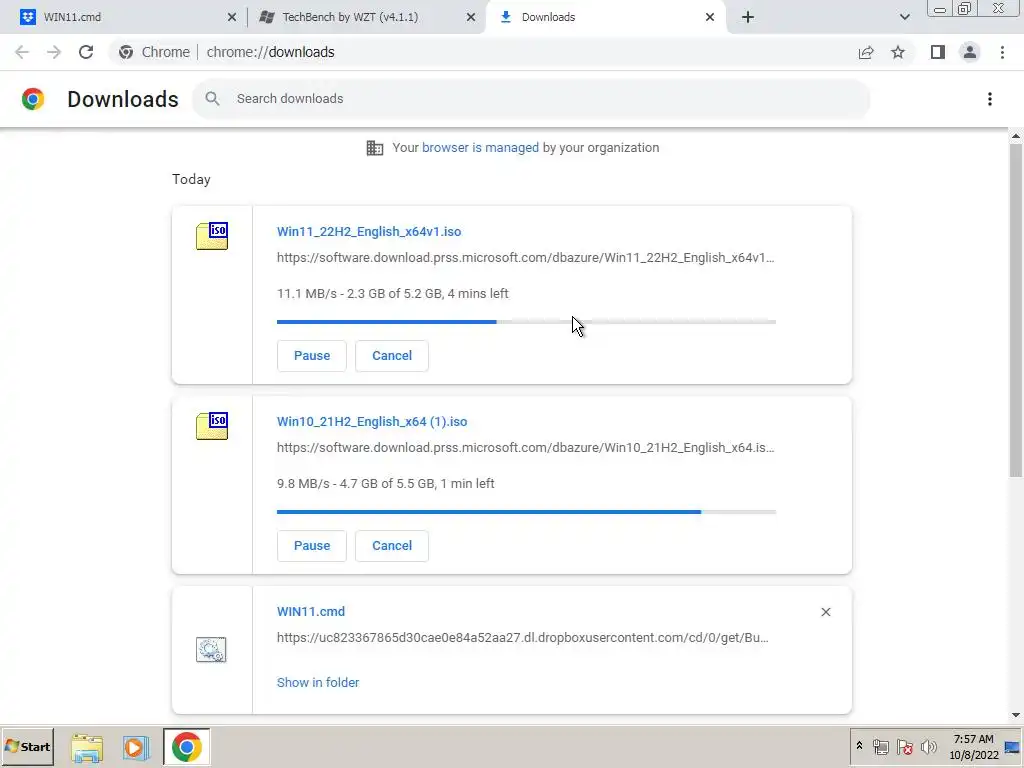The image size is (1024, 768).
Task: Click the 9.8 MB/s download status text
Action: click(x=385, y=484)
